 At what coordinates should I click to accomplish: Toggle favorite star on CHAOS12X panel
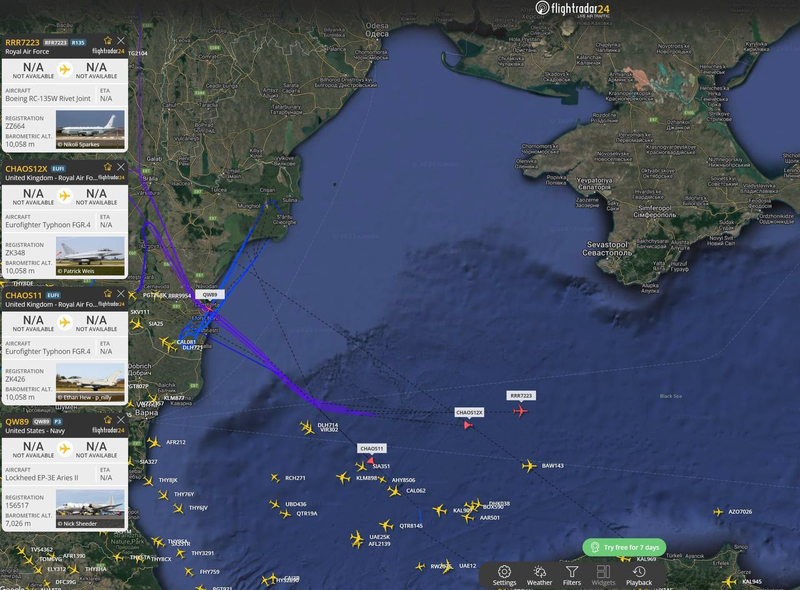pos(108,167)
